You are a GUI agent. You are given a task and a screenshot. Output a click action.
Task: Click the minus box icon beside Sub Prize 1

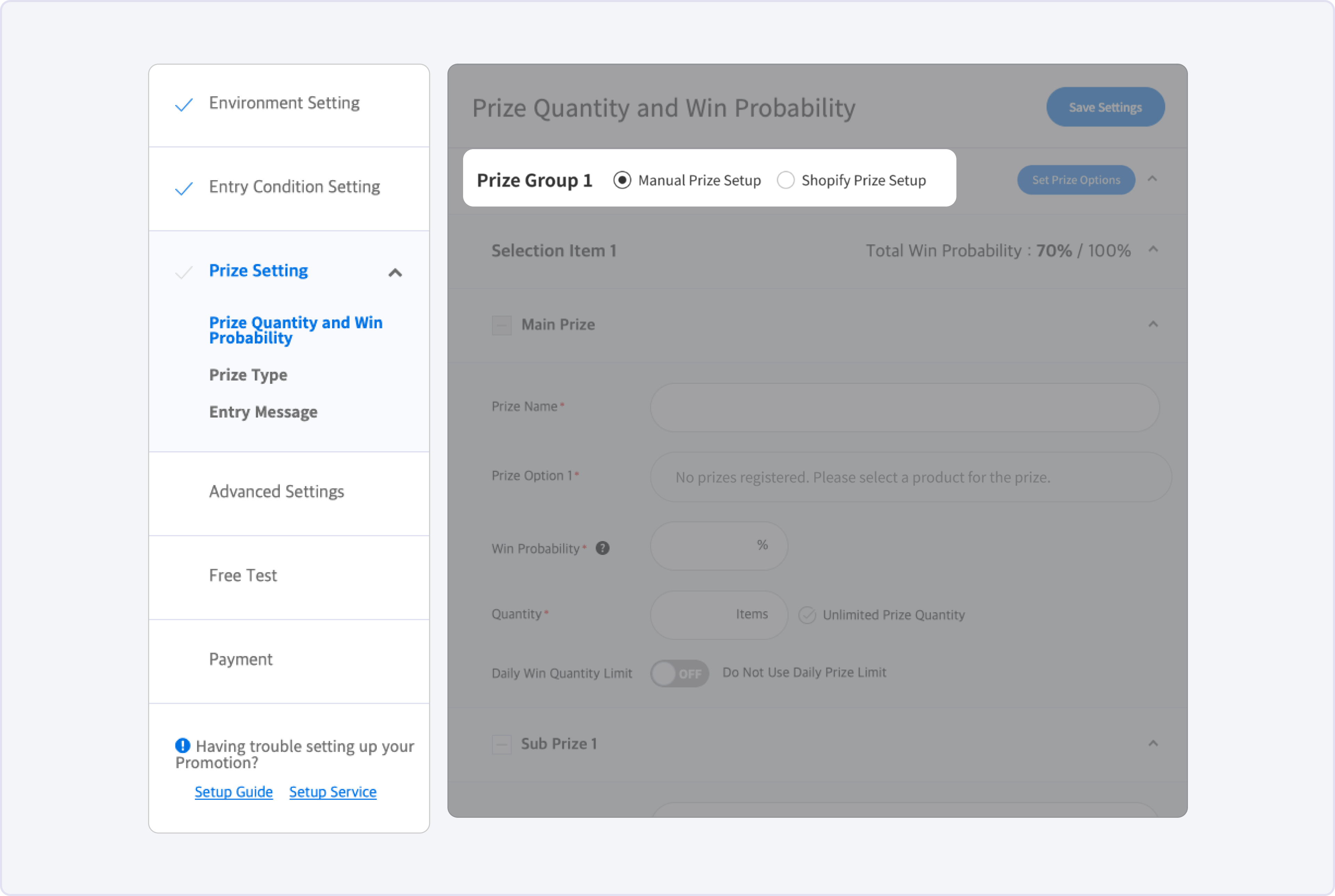coord(502,744)
